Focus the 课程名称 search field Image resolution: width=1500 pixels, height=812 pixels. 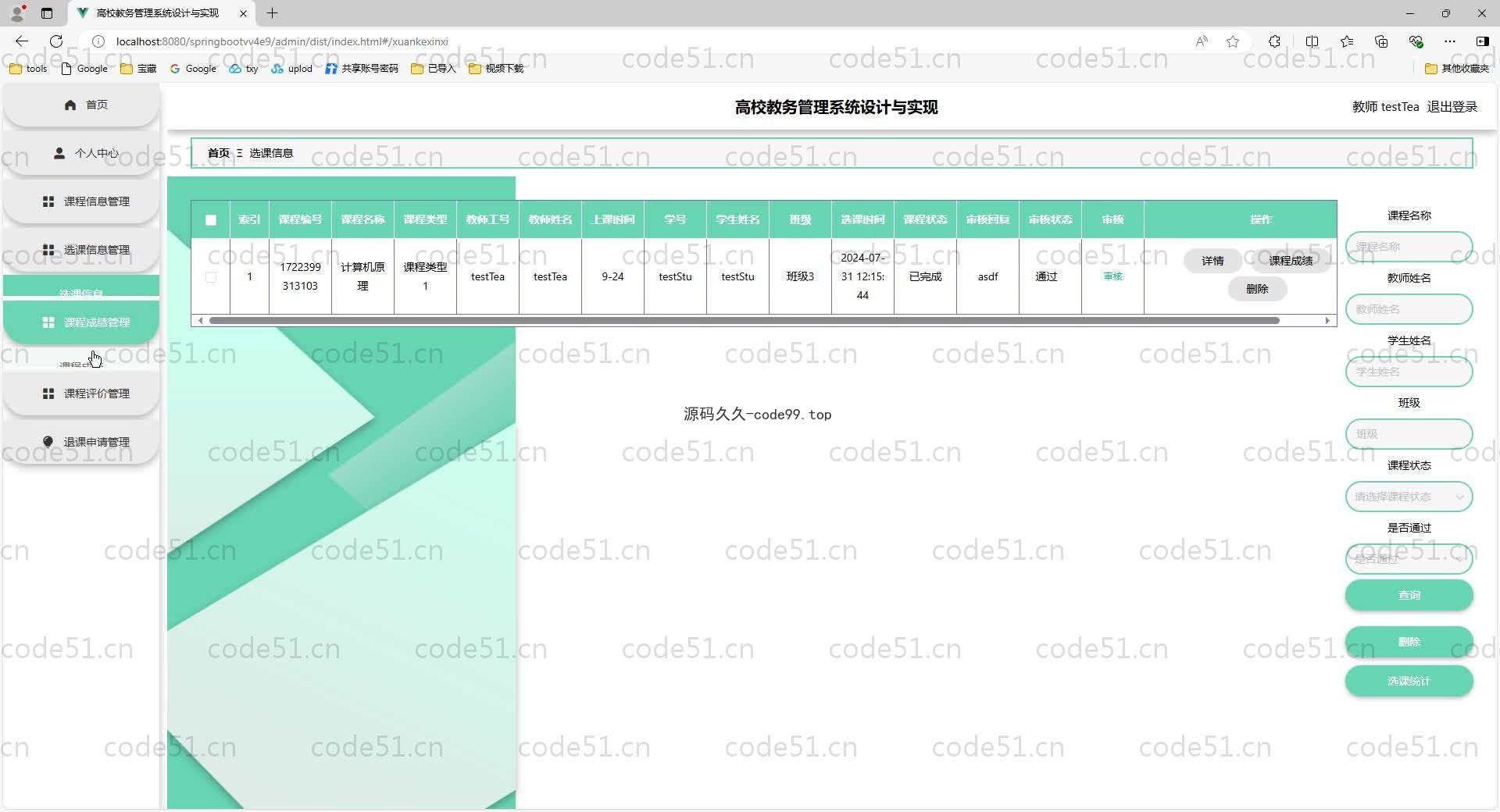(1409, 247)
